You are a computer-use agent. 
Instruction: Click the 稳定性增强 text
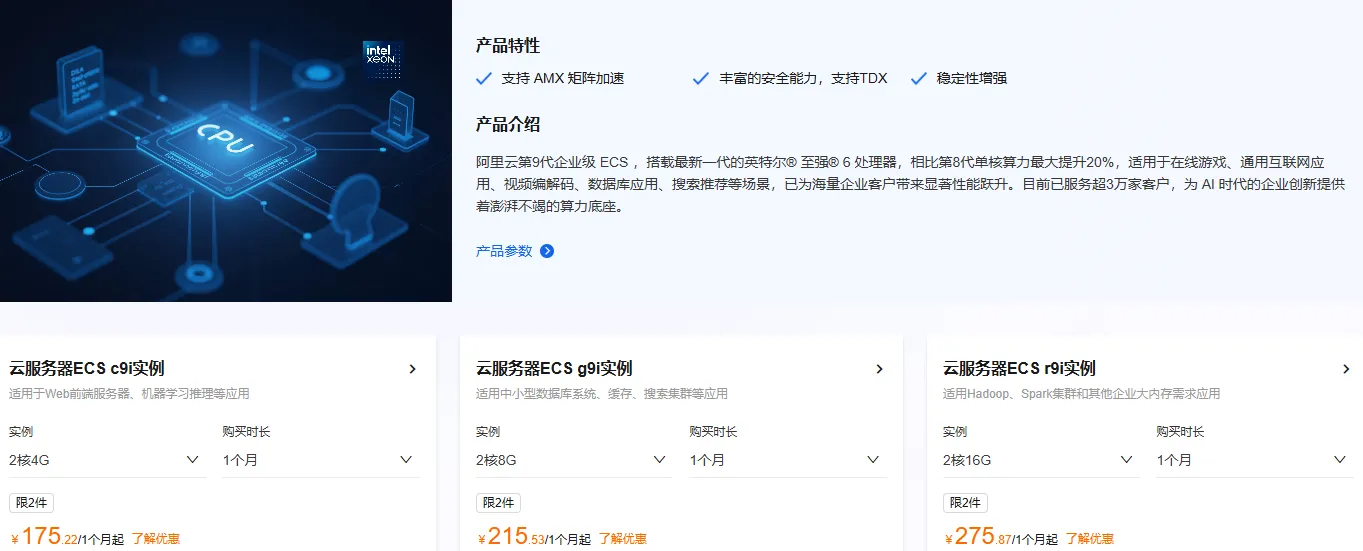point(972,78)
